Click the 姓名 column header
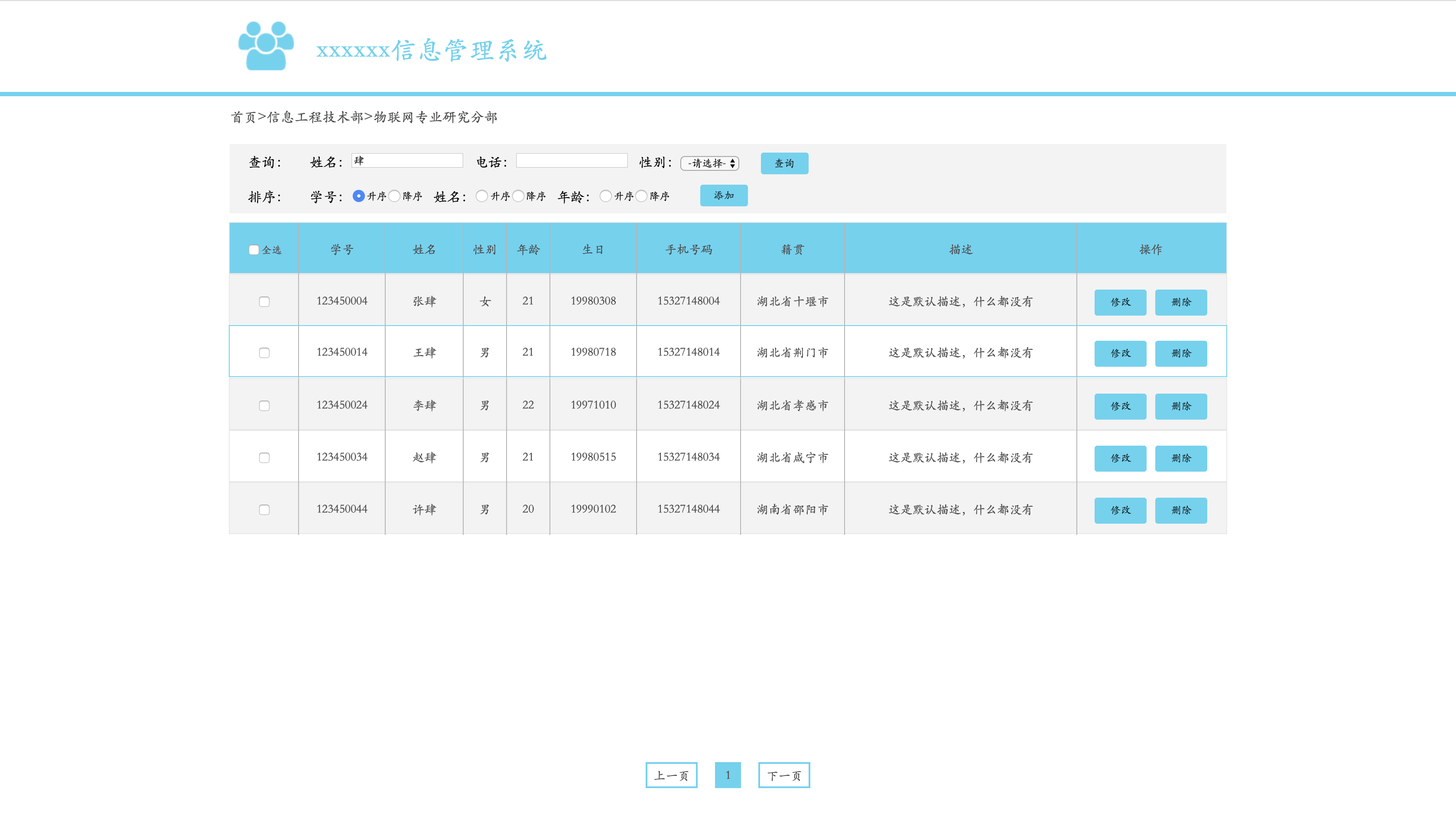This screenshot has width=1456, height=815. (424, 249)
